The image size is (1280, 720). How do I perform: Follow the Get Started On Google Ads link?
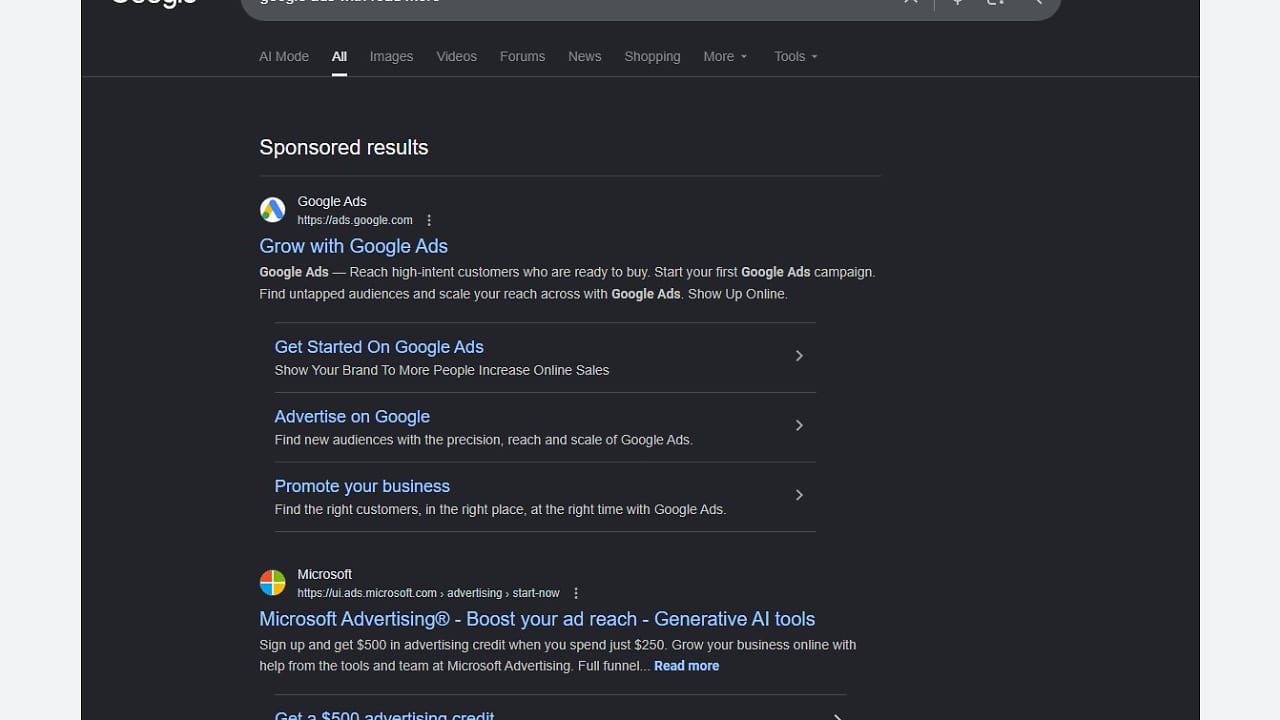pos(379,347)
